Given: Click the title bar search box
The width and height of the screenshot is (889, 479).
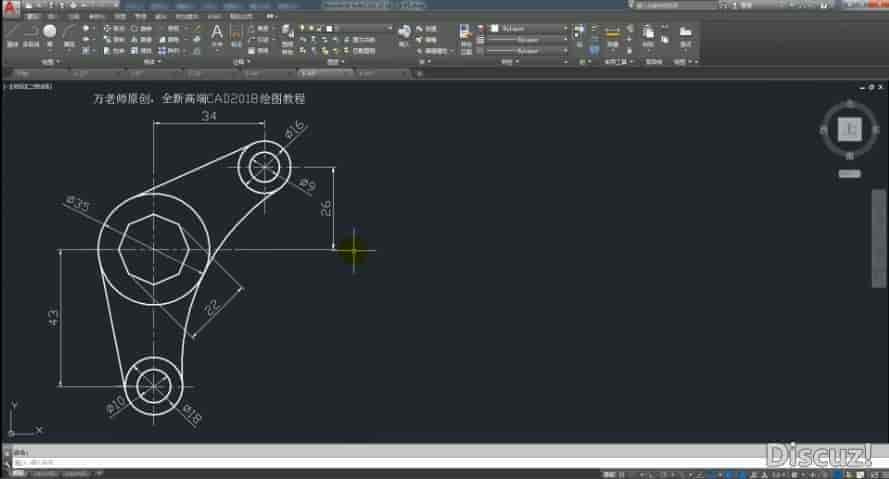Looking at the screenshot, I should [675, 5].
